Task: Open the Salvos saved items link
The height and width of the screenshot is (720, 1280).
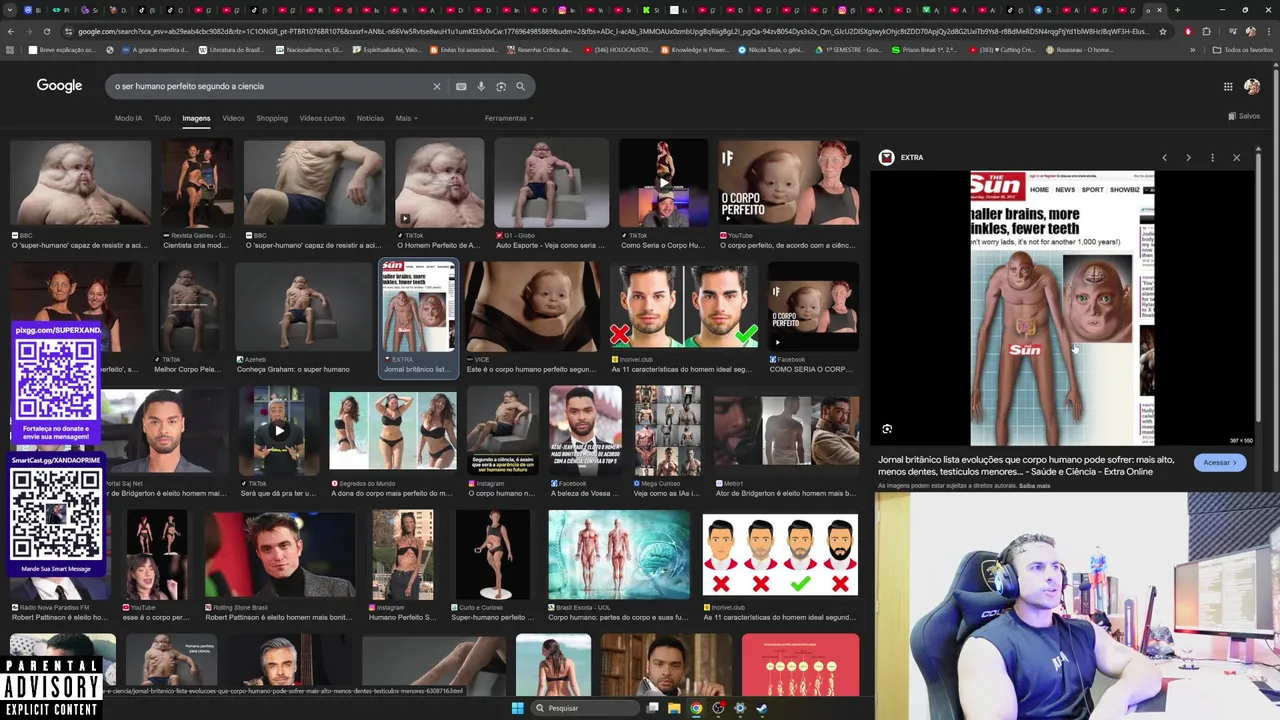Action: click(x=1244, y=116)
